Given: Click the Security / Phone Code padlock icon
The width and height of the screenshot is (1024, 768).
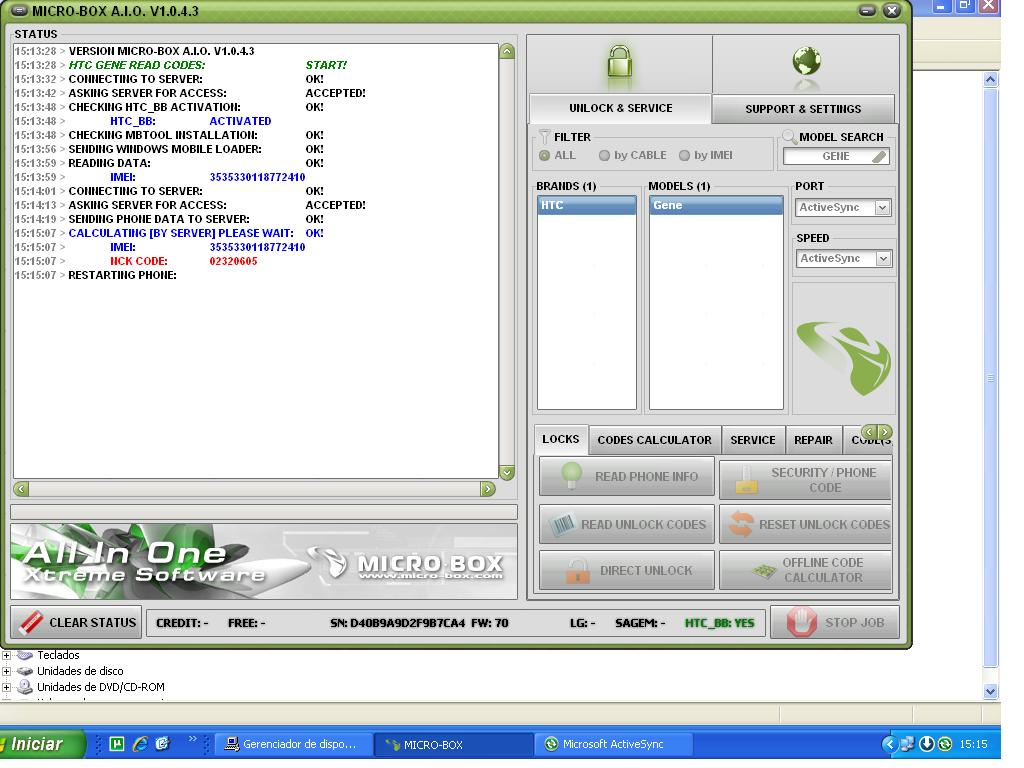Looking at the screenshot, I should coord(746,480).
